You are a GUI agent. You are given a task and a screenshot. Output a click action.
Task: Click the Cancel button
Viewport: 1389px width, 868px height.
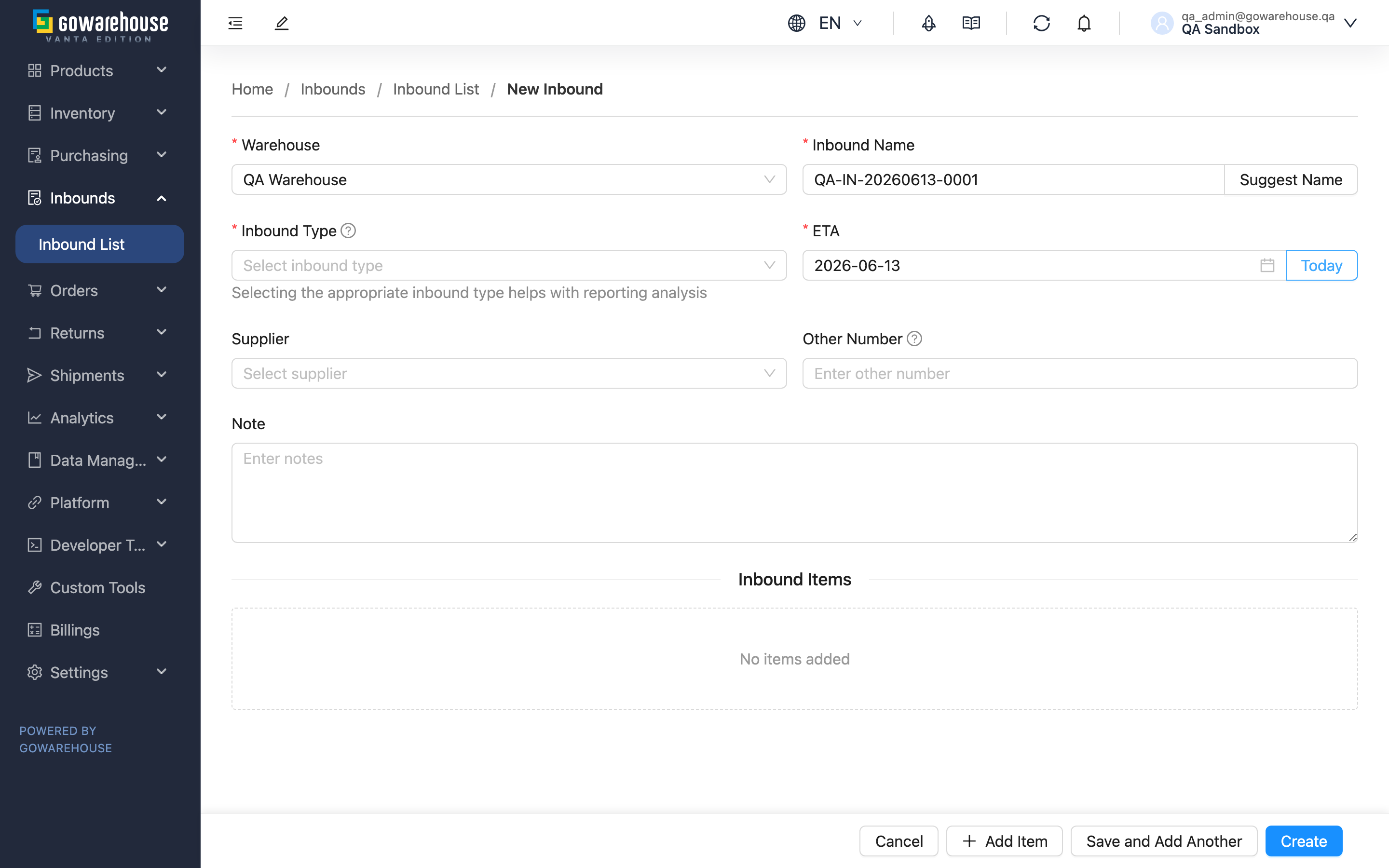899,841
